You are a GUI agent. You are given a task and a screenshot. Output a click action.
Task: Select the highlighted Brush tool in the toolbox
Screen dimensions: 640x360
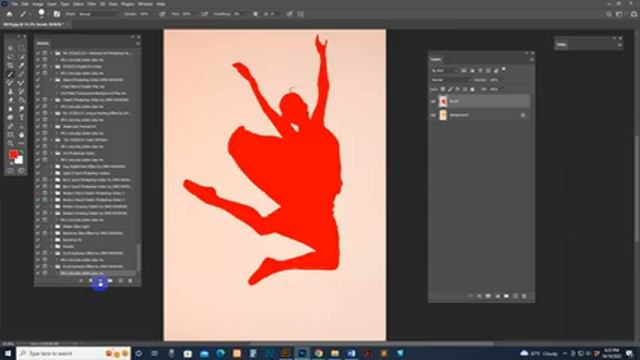[11, 74]
